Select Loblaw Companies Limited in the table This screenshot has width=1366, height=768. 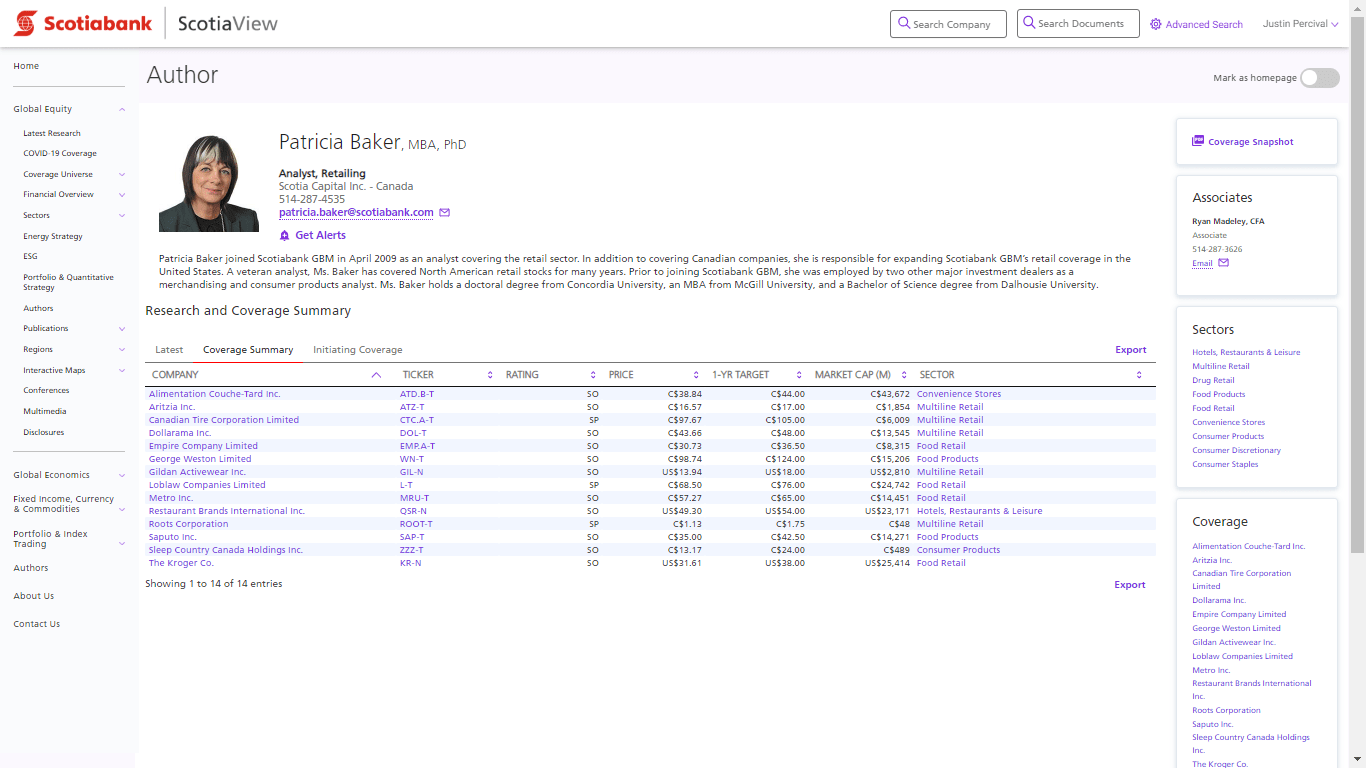tap(206, 484)
